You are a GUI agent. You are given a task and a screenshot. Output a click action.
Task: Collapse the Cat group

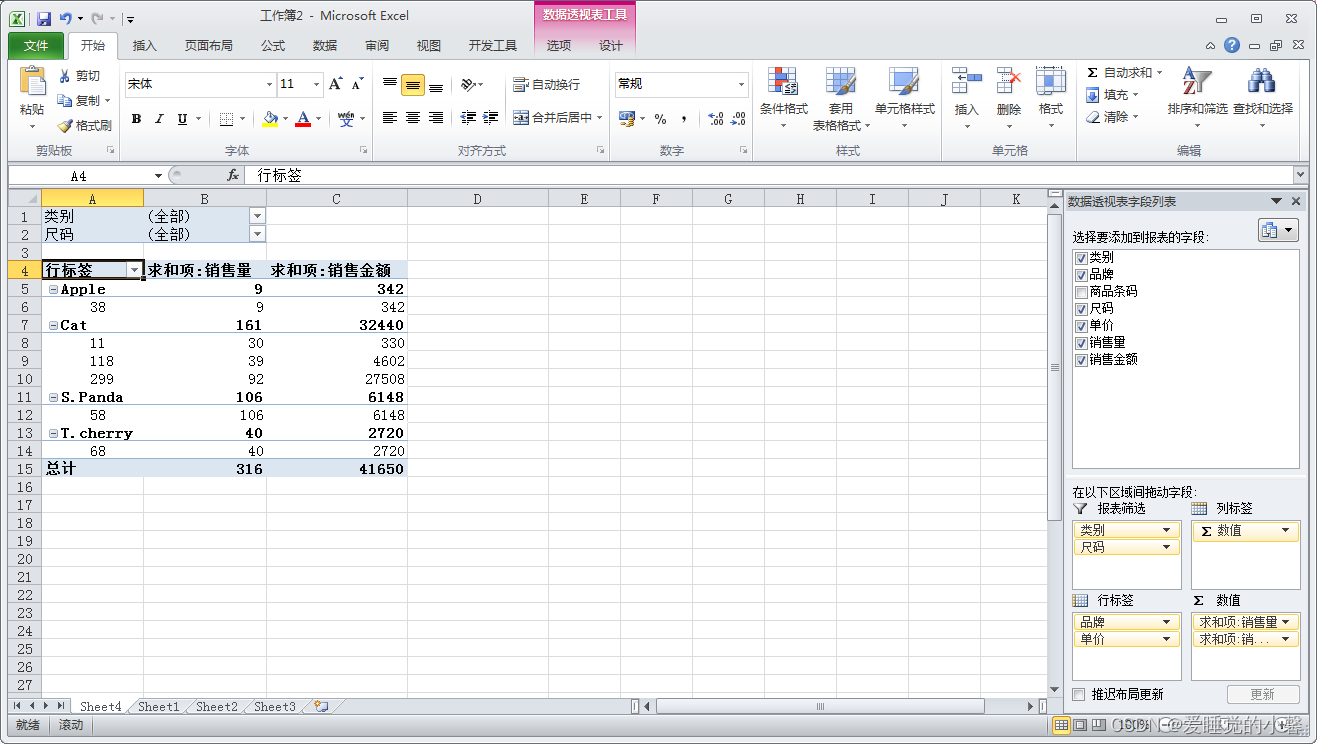52,325
